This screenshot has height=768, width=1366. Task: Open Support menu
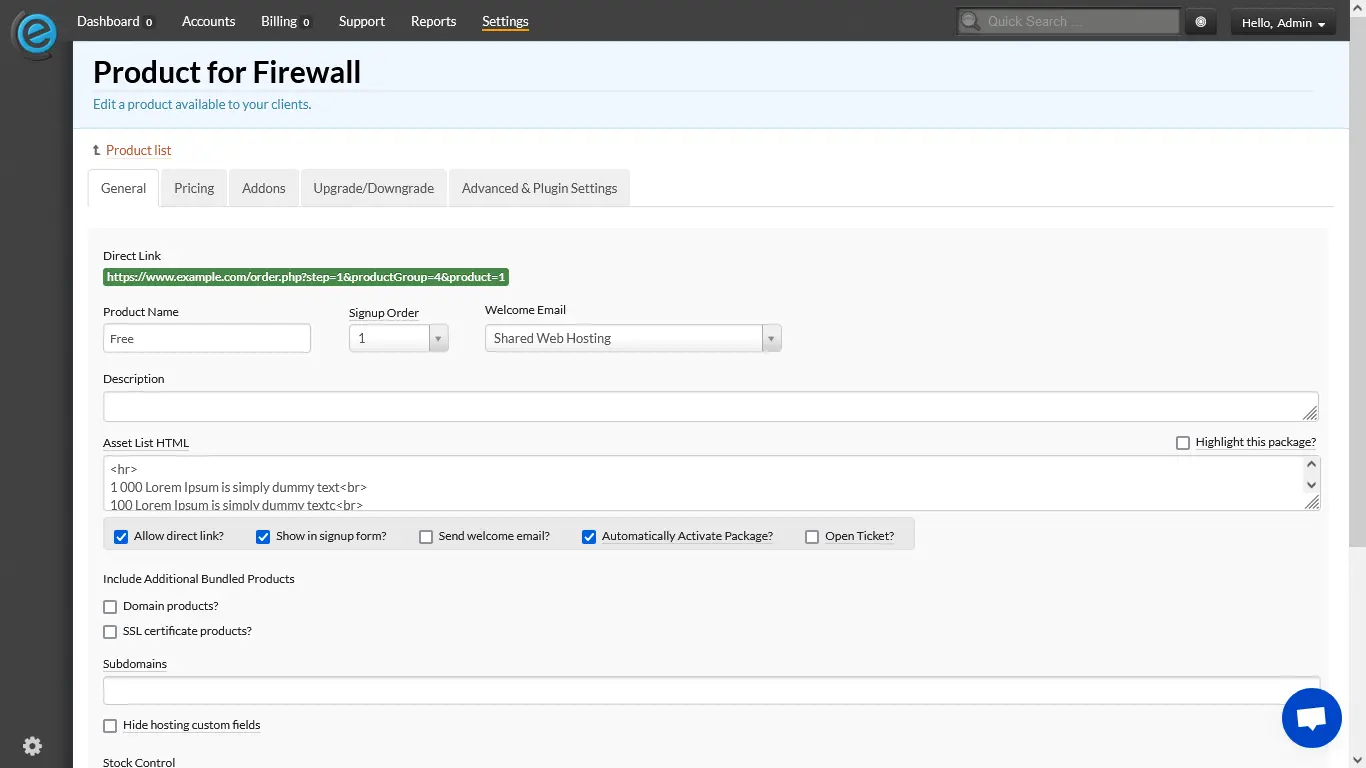(361, 21)
